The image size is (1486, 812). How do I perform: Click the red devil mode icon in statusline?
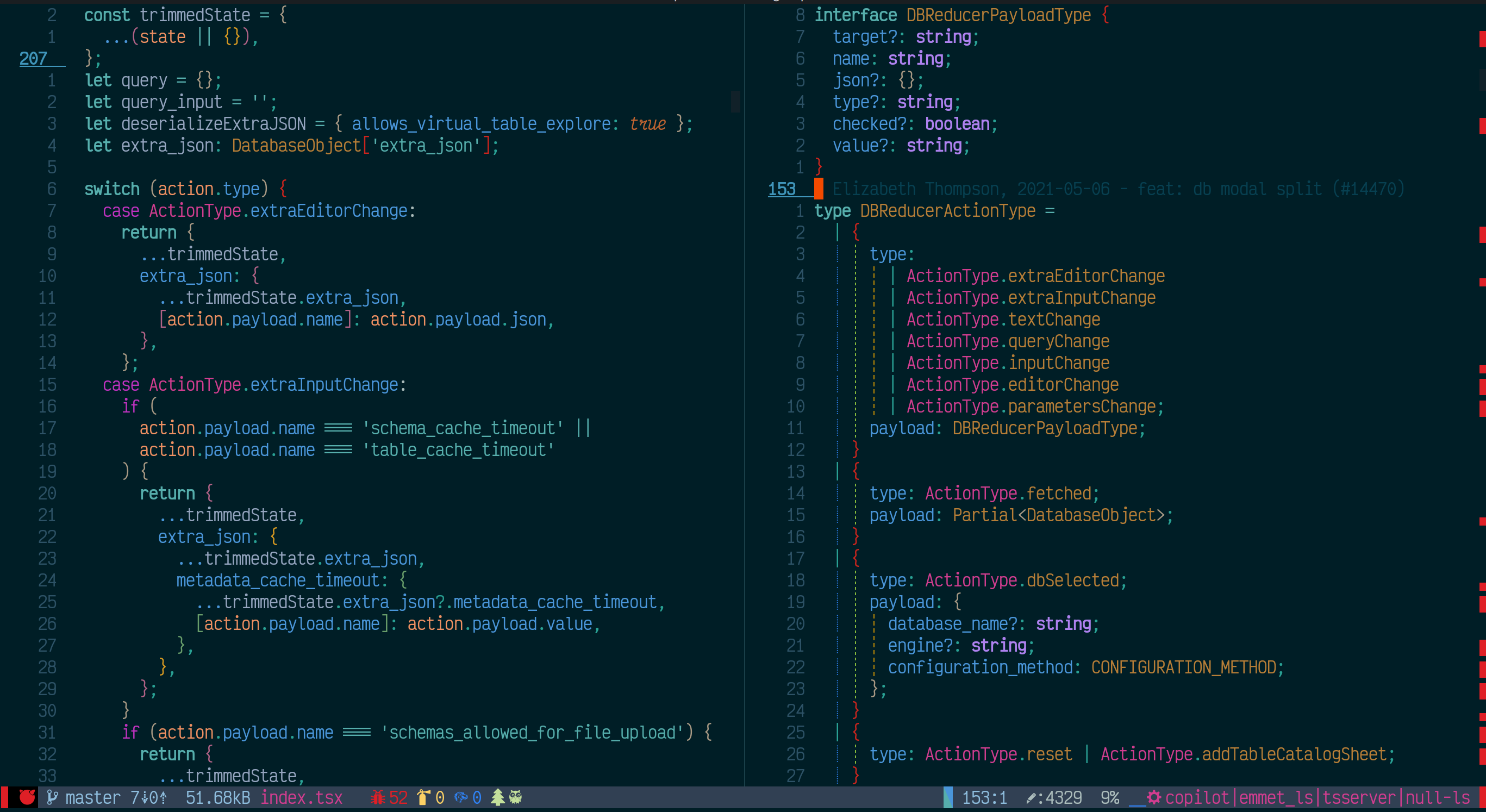click(27, 797)
